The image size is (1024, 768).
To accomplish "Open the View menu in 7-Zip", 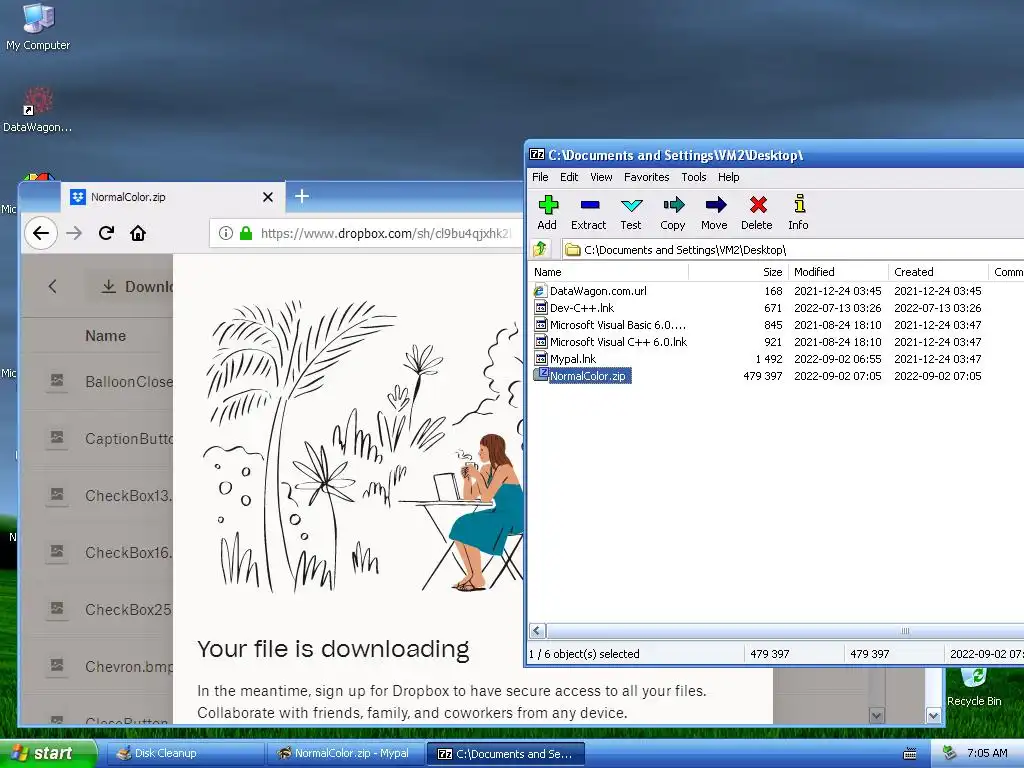I will pyautogui.click(x=601, y=177).
